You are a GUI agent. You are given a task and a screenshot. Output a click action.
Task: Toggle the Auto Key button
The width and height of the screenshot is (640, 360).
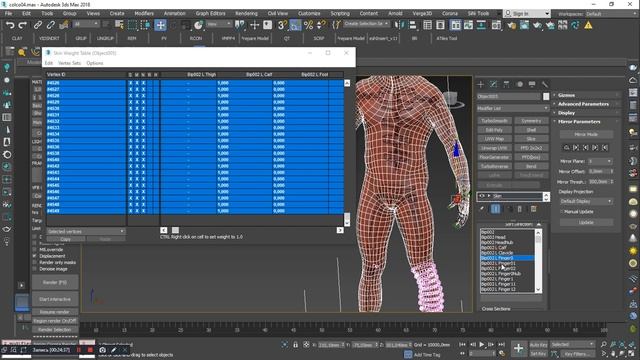tap(538, 345)
